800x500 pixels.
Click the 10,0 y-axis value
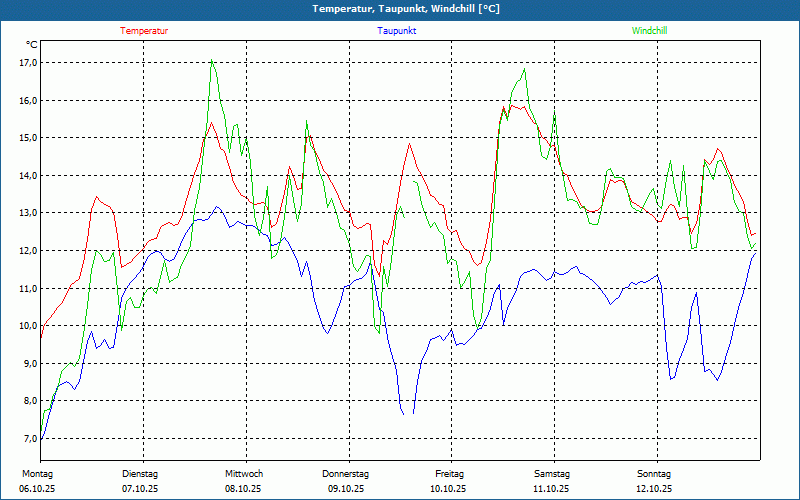tap(27, 326)
